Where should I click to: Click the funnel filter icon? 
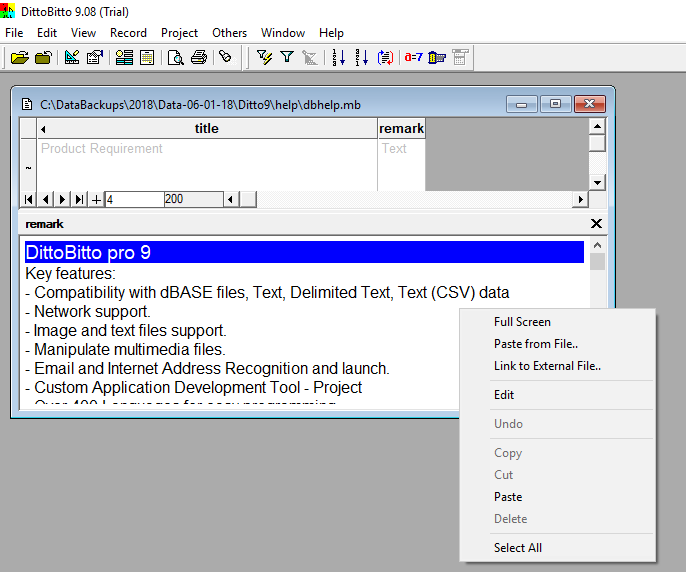tap(287, 57)
